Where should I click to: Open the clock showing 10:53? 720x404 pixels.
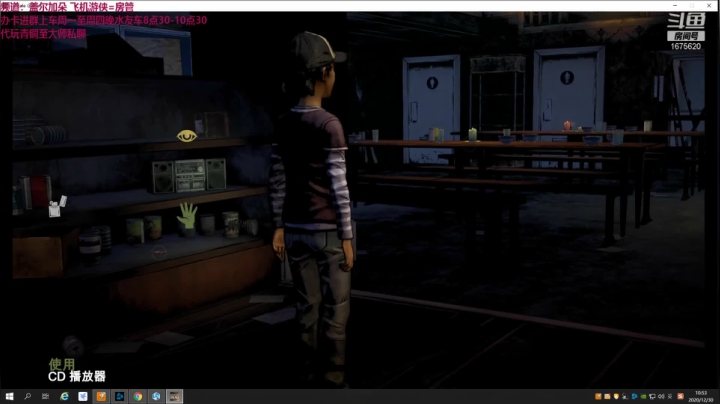coord(701,396)
